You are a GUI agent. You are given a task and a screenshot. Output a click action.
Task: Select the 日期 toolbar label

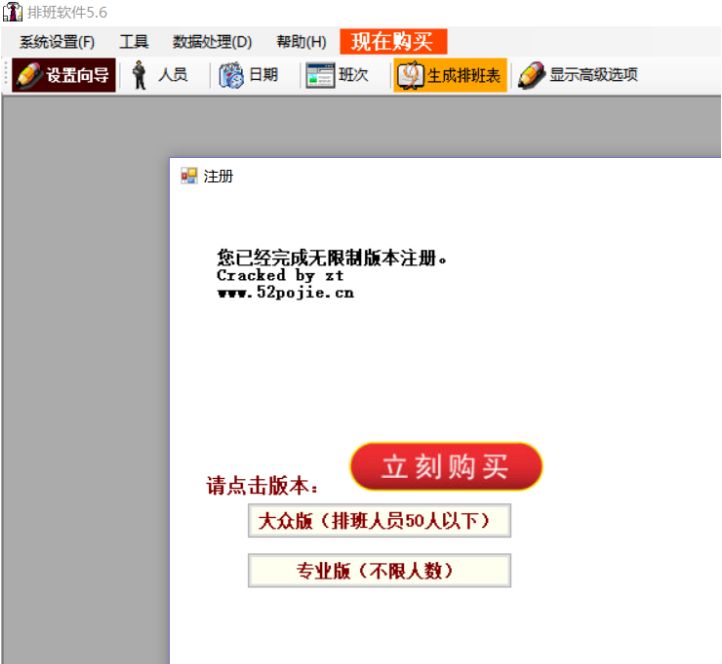coord(263,75)
